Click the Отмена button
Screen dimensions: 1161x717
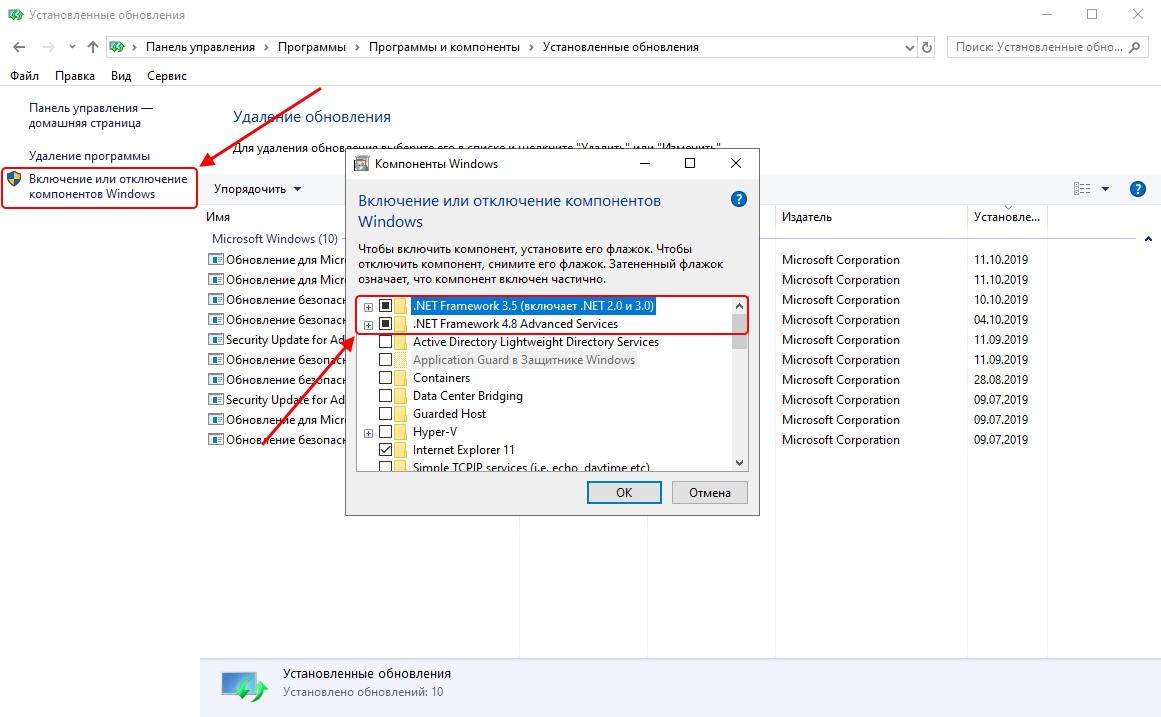pos(709,493)
